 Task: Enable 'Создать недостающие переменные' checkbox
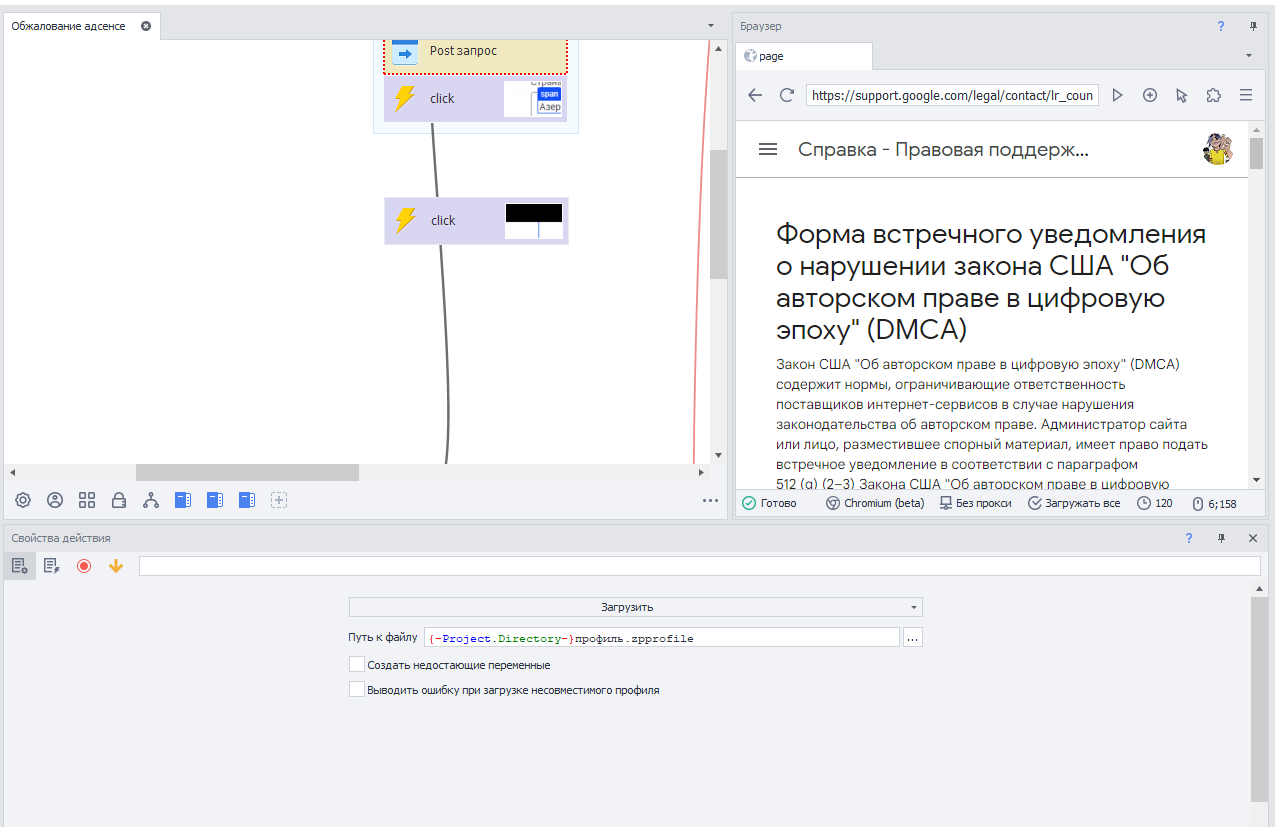pos(356,664)
